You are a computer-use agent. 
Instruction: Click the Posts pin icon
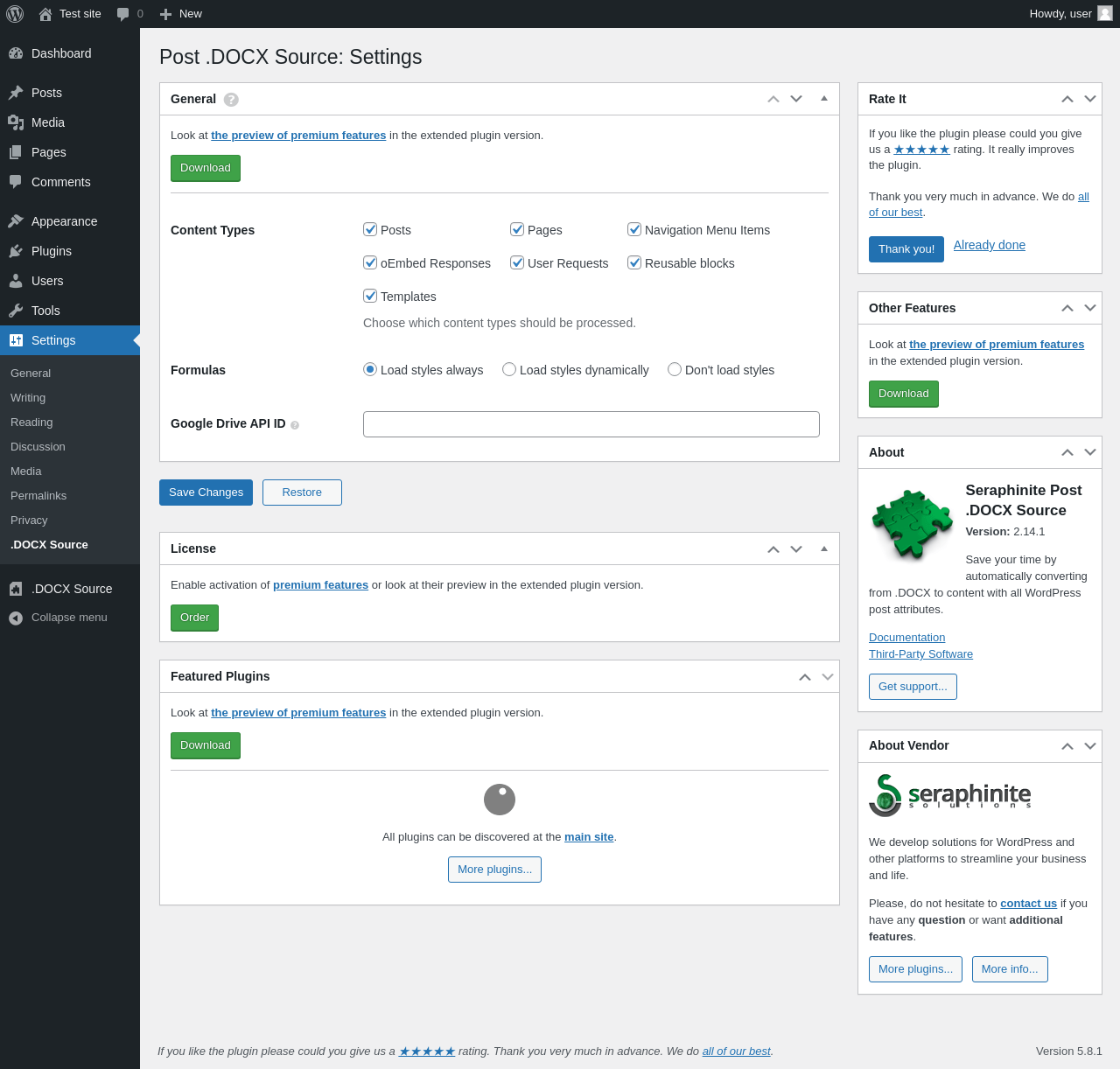click(16, 93)
